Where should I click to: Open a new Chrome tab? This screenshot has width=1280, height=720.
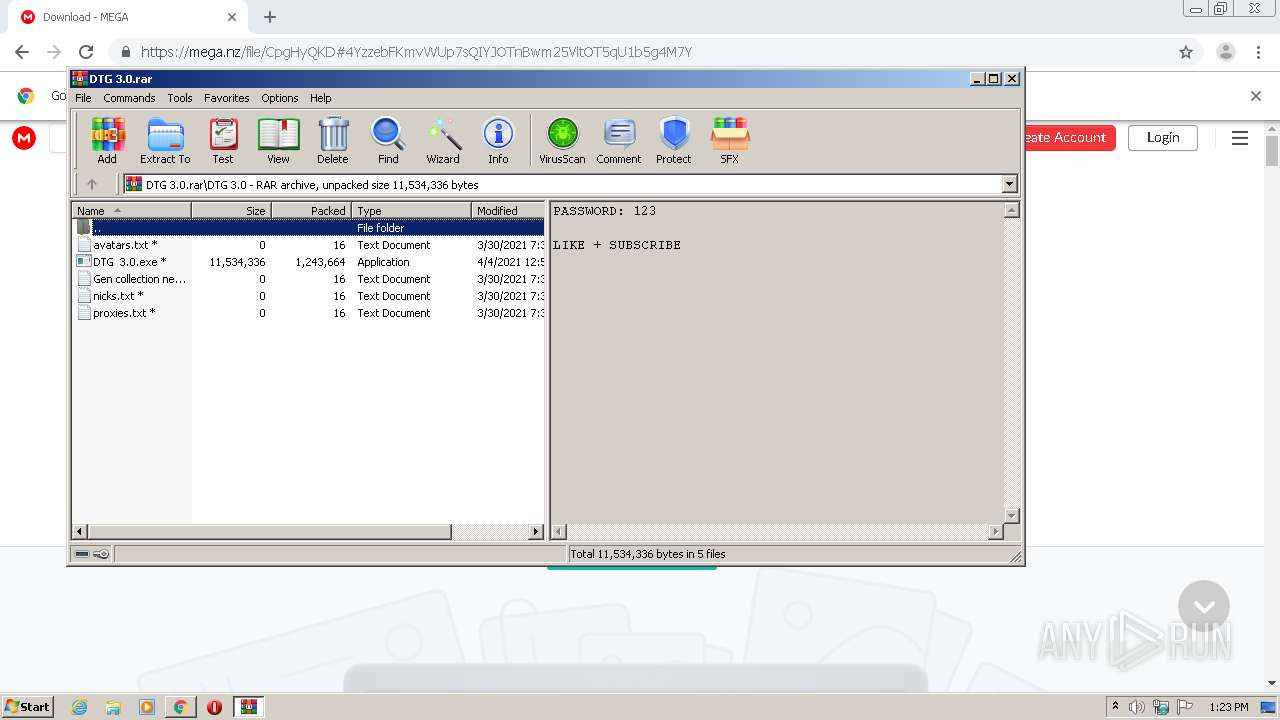(x=270, y=17)
